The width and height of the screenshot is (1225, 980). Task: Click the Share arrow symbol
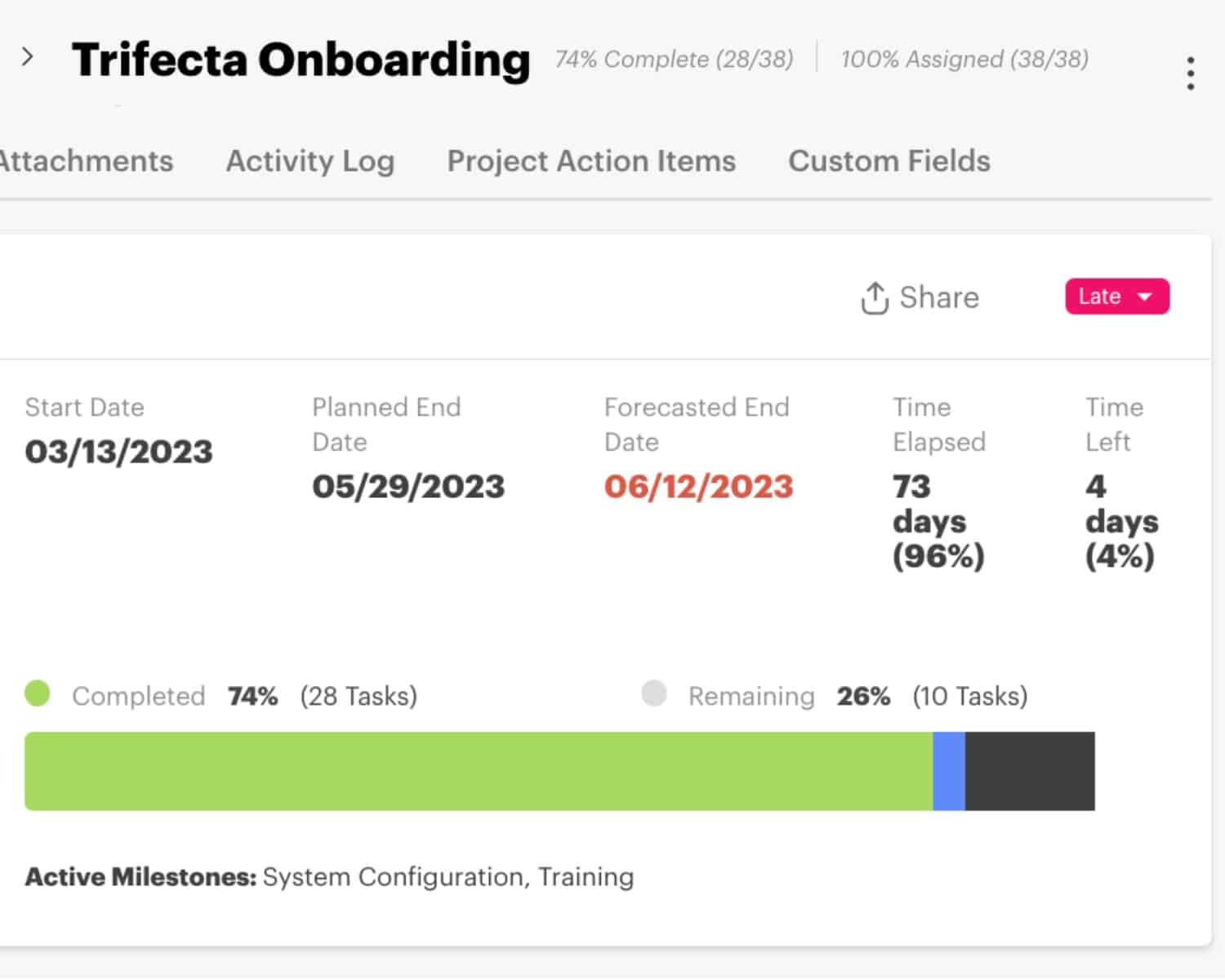(x=874, y=296)
